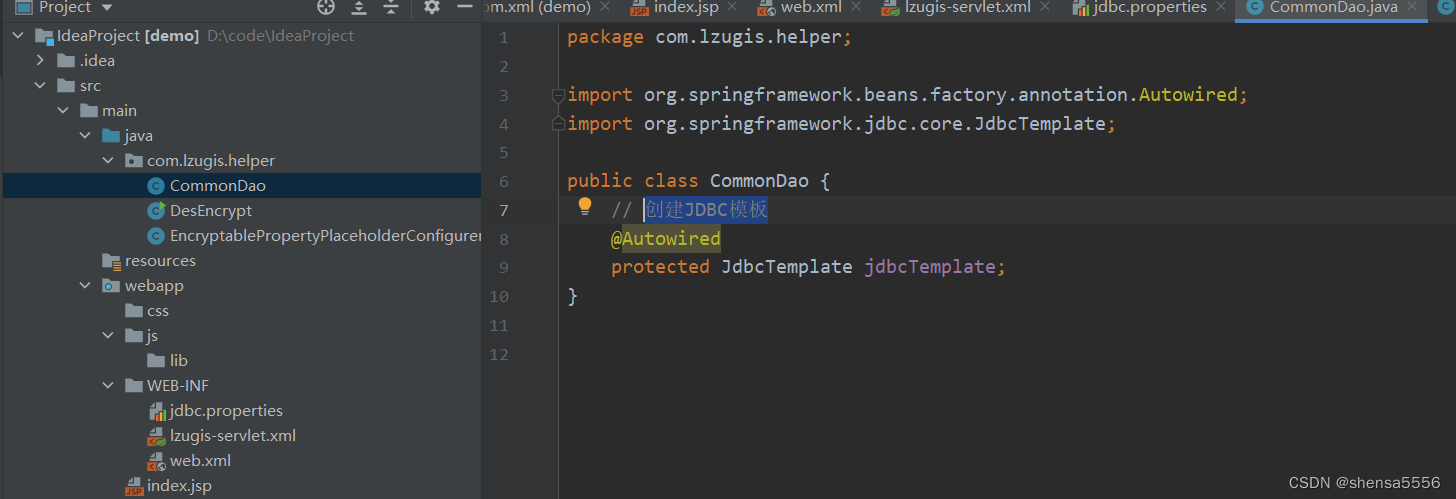Select the resources folder

241,261
